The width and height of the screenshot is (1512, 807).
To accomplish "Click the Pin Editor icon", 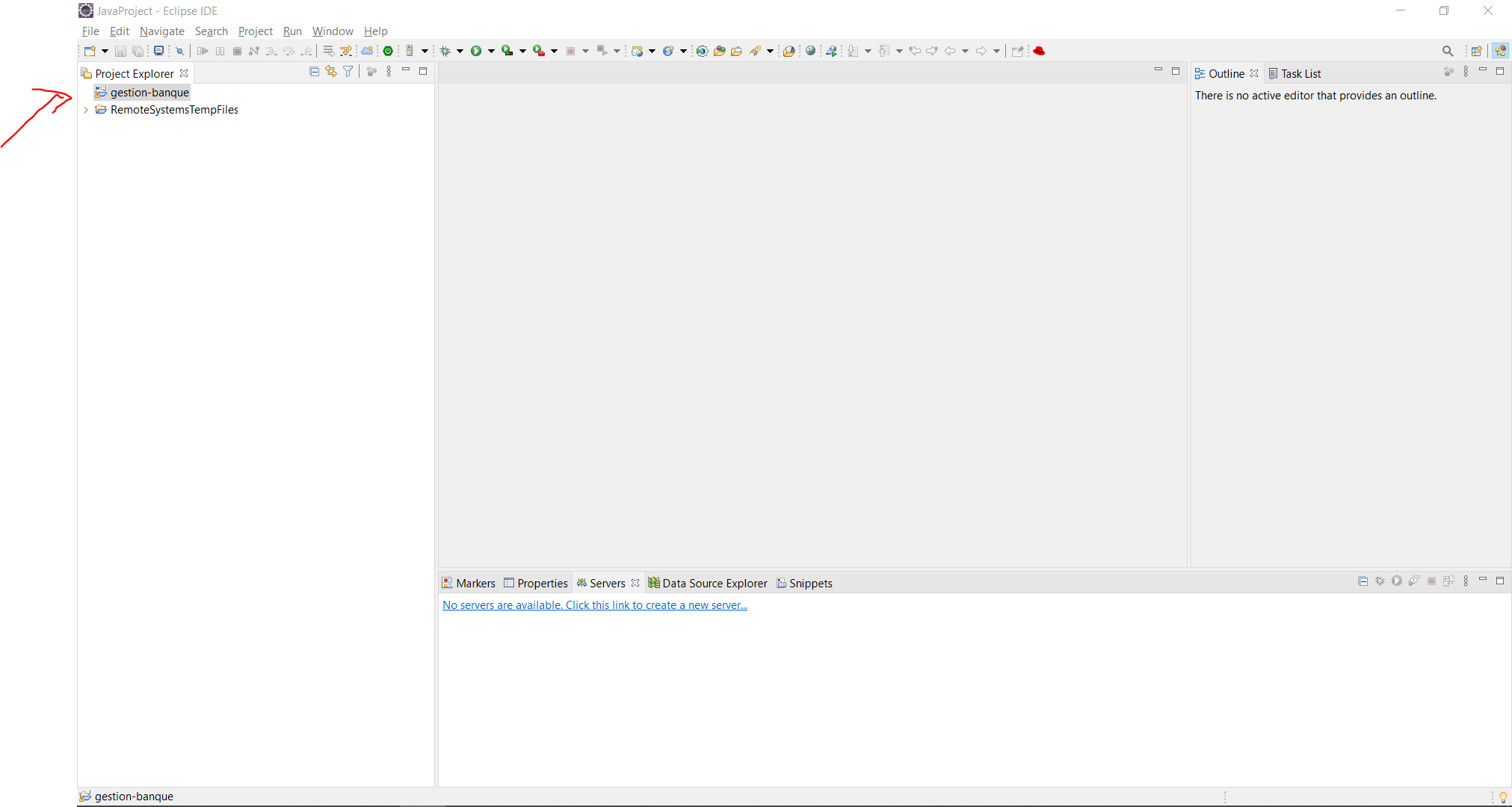I will (1017, 51).
